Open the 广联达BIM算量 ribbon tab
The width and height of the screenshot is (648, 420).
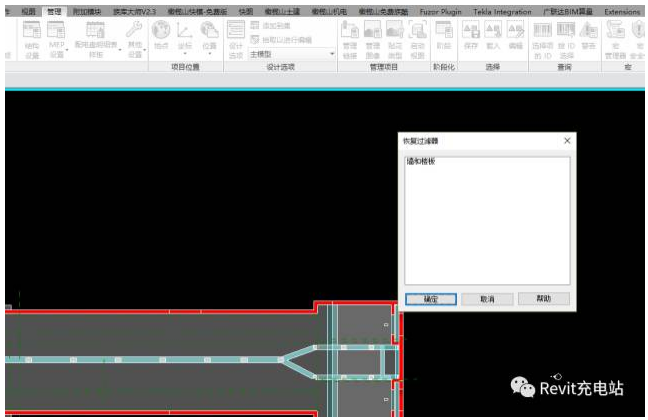(568, 12)
